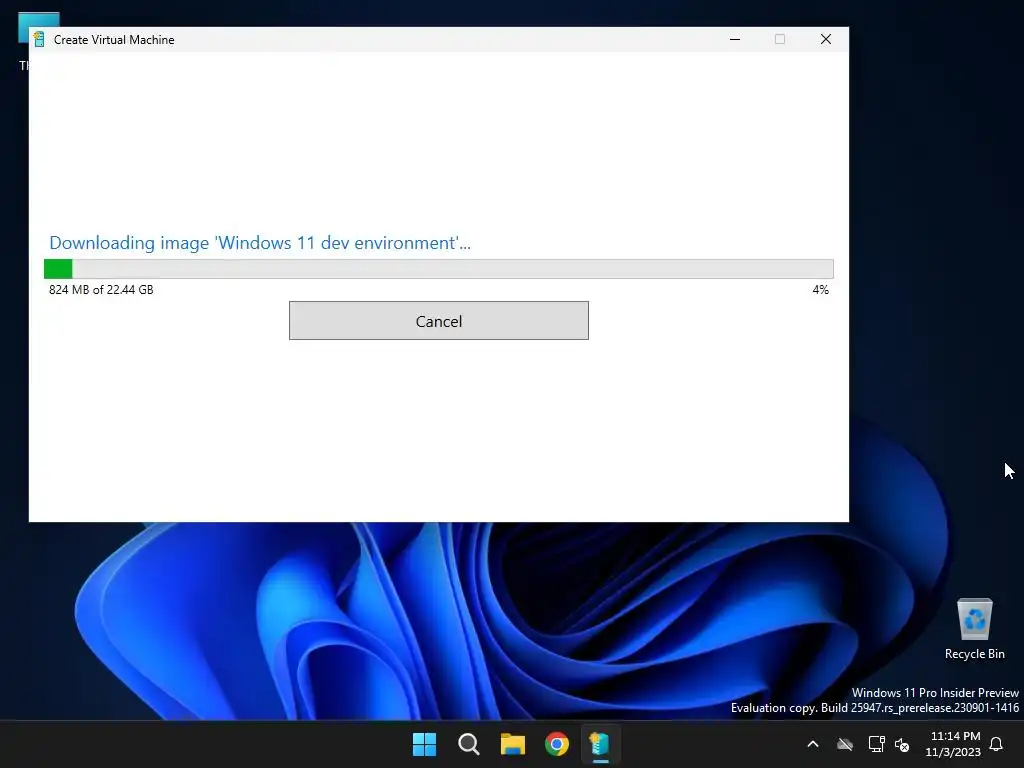Open the Recycle Bin desktop icon

(974, 628)
